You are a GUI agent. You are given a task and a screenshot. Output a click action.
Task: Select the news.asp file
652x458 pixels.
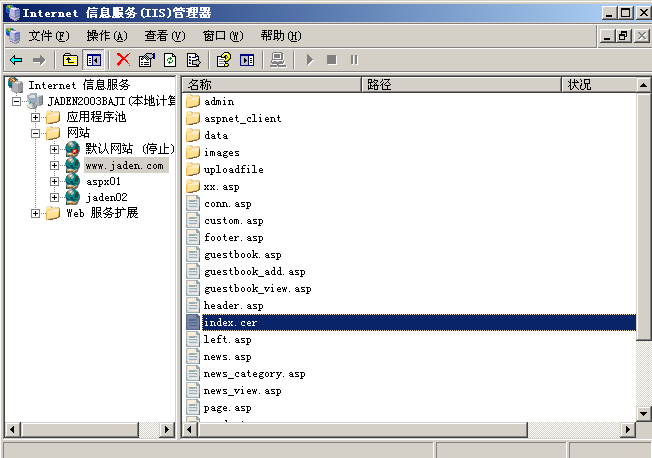[x=228, y=357]
